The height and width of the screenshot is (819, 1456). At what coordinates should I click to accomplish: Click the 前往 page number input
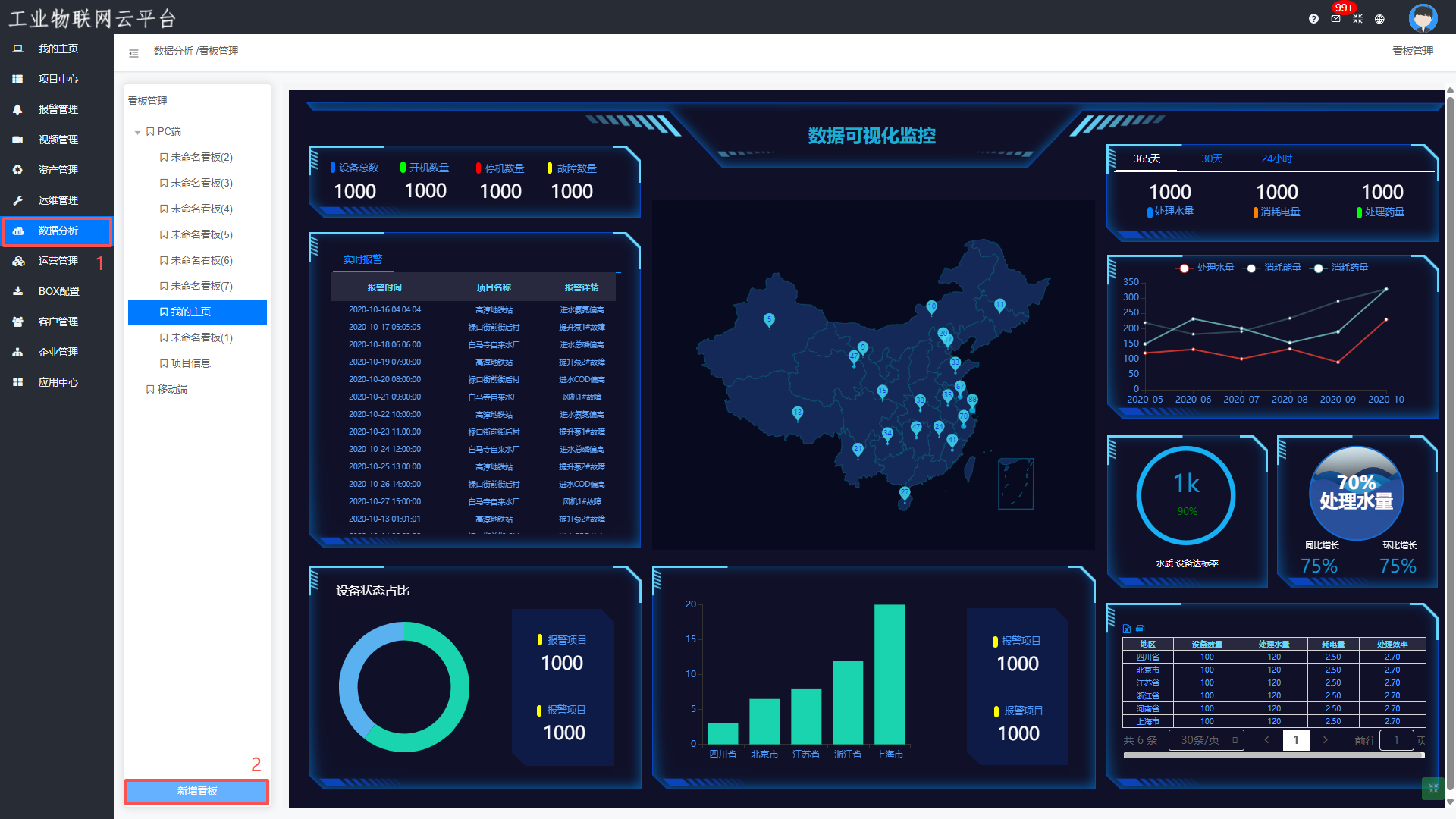(1395, 740)
